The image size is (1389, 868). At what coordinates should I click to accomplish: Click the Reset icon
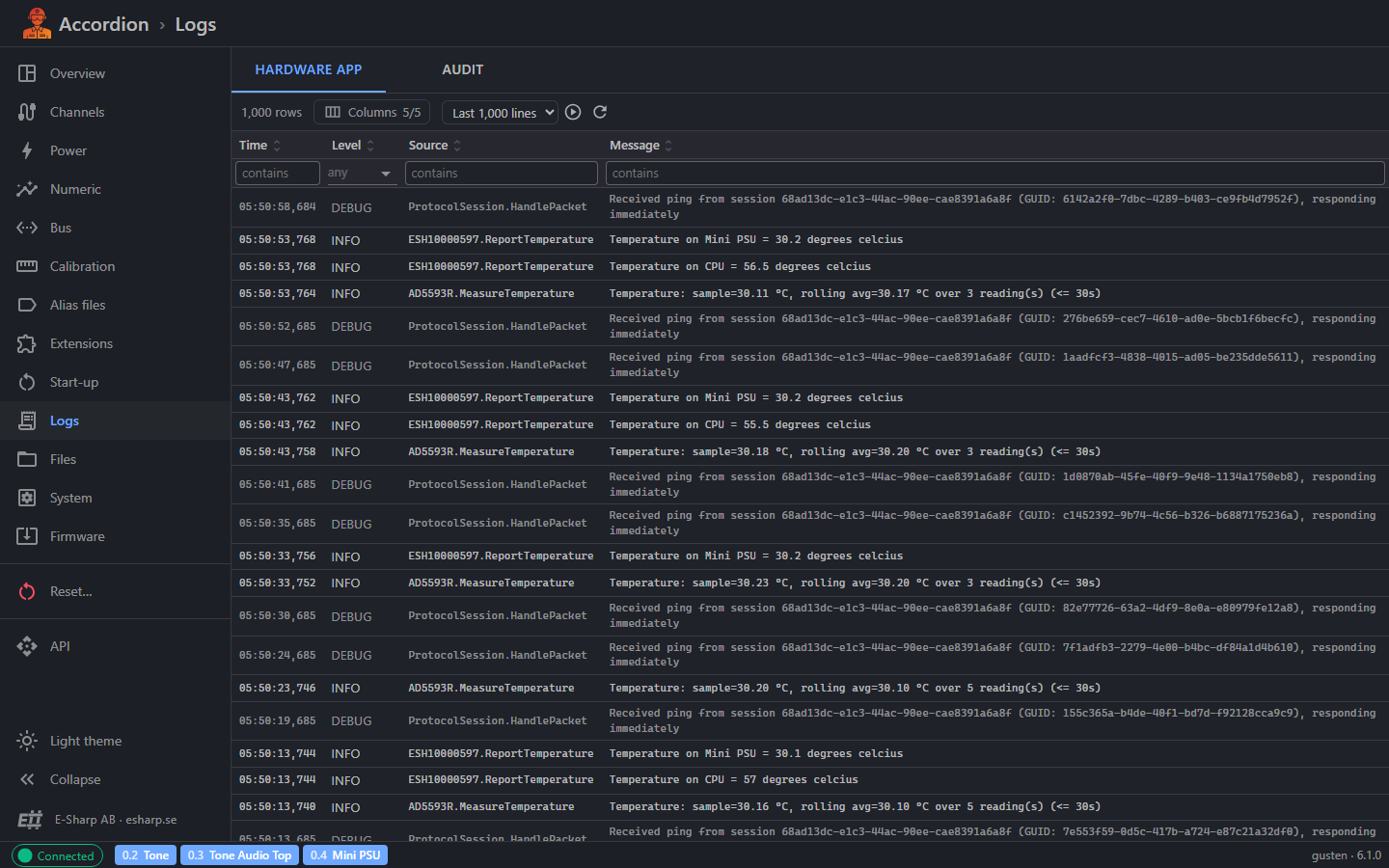pyautogui.click(x=27, y=591)
